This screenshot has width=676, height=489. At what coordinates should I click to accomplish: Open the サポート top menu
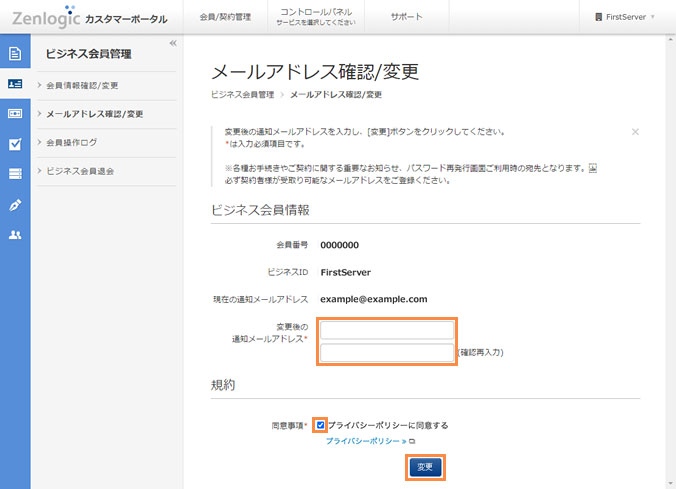click(406, 17)
